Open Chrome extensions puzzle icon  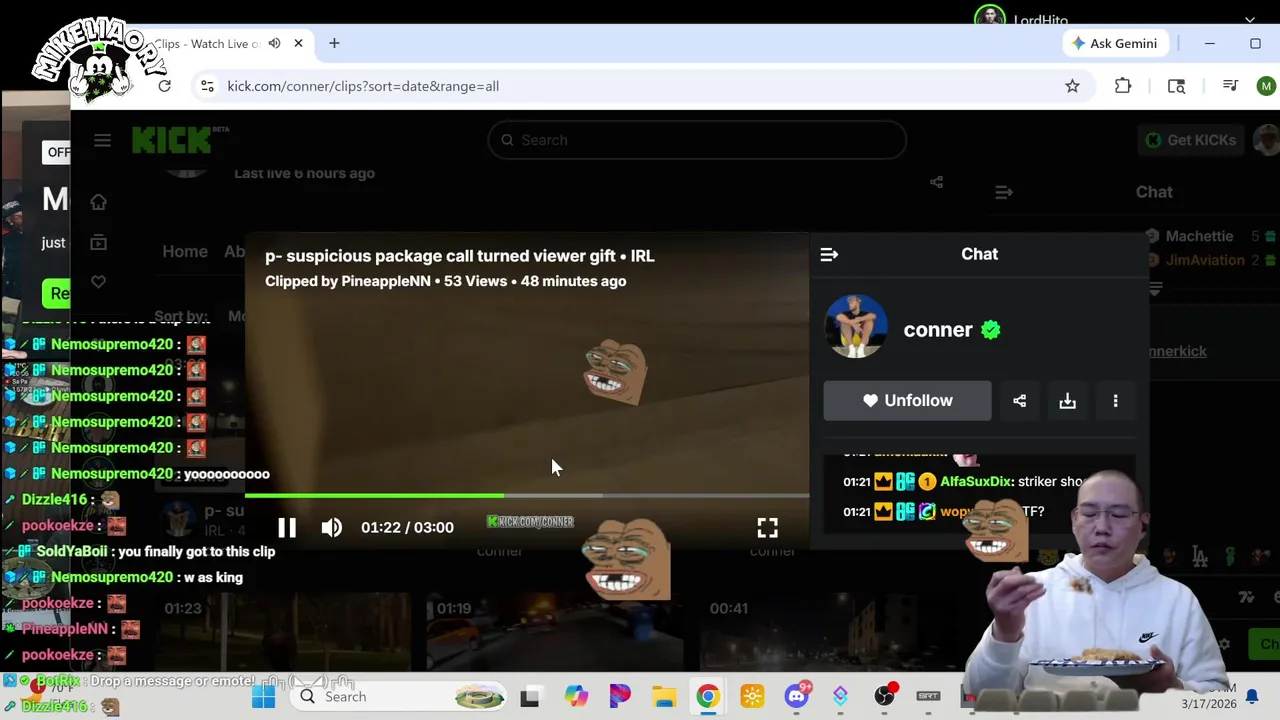[x=1123, y=86]
